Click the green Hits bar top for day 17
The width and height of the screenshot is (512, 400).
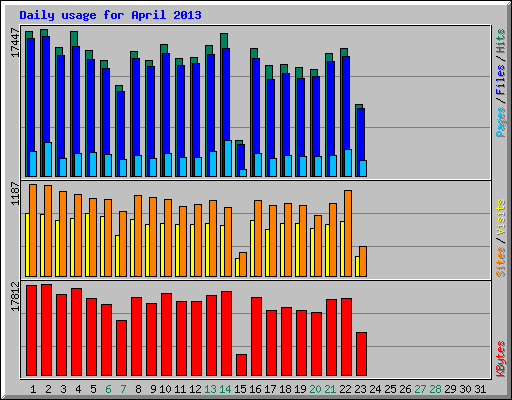point(270,72)
